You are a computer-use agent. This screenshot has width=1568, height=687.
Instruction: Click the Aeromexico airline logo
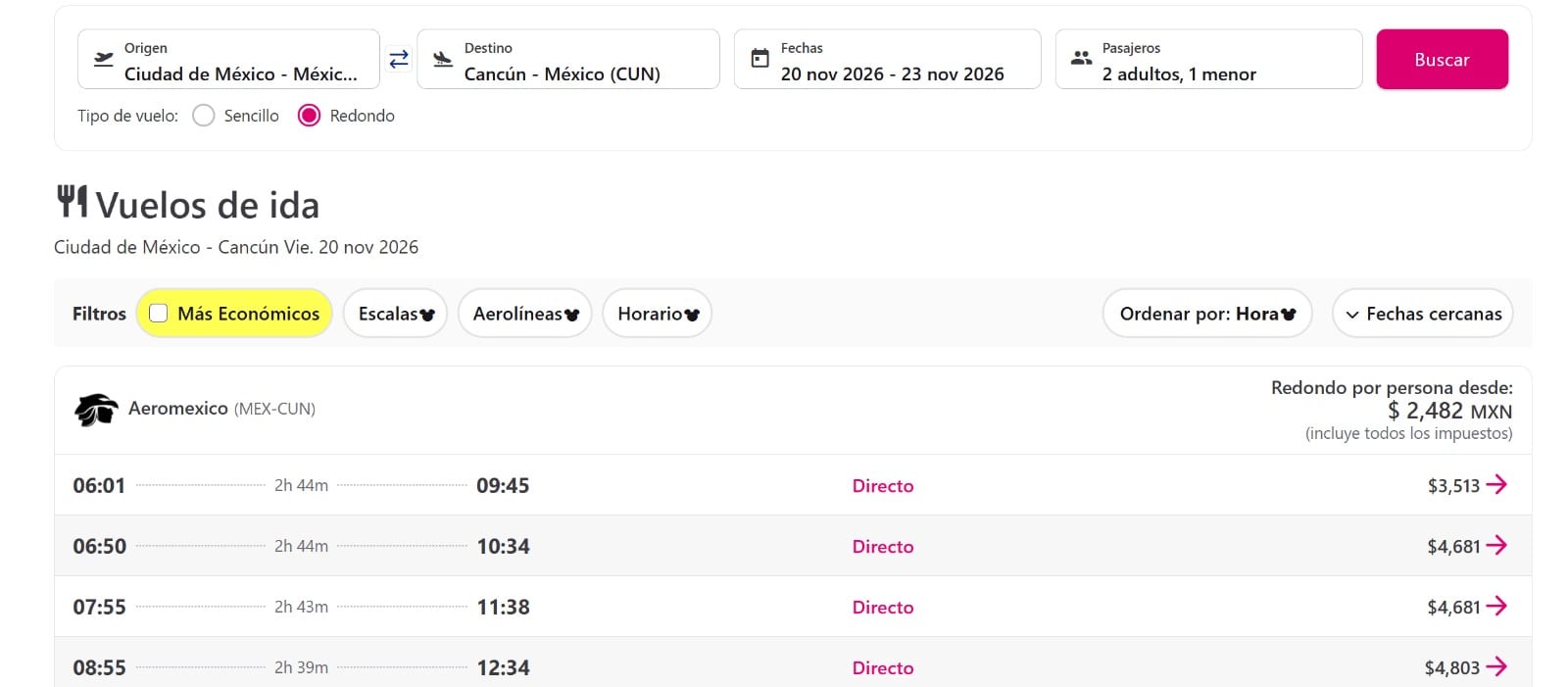(x=96, y=409)
